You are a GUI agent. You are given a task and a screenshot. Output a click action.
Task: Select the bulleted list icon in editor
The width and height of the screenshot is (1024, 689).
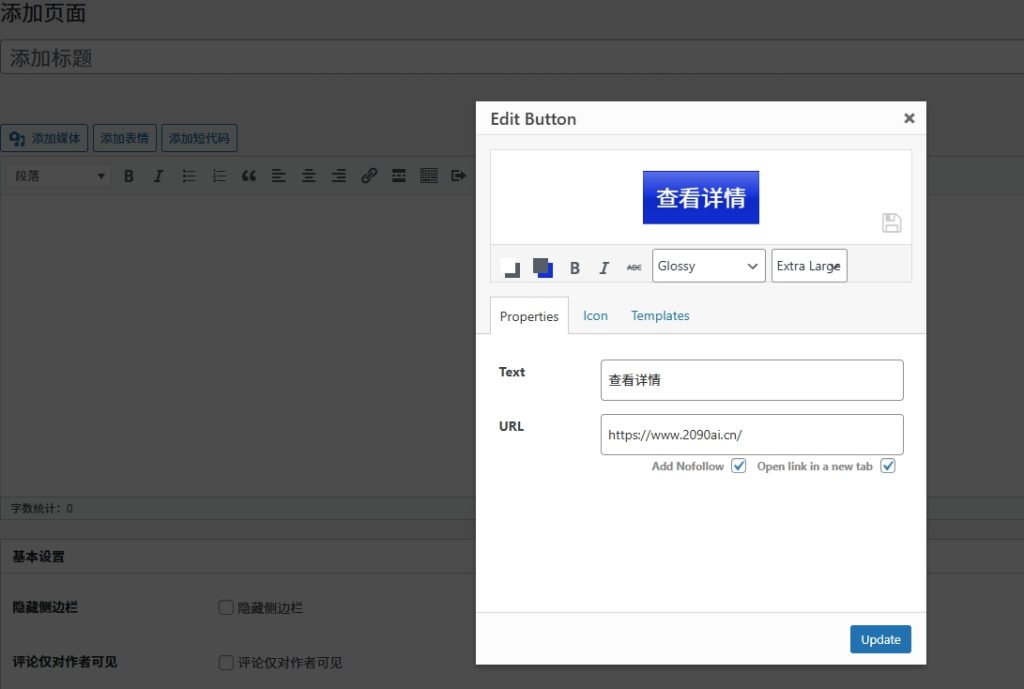coord(189,176)
